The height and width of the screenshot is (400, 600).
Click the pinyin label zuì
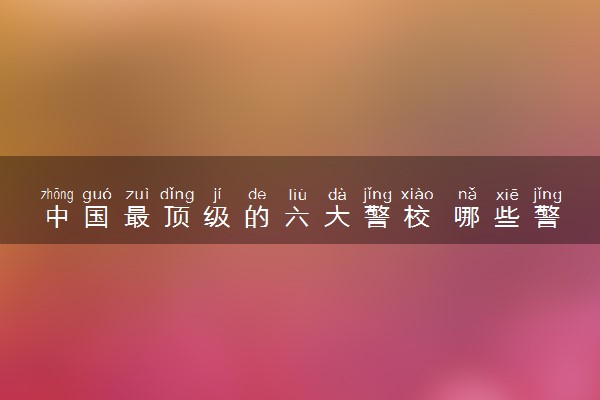[x=137, y=195]
